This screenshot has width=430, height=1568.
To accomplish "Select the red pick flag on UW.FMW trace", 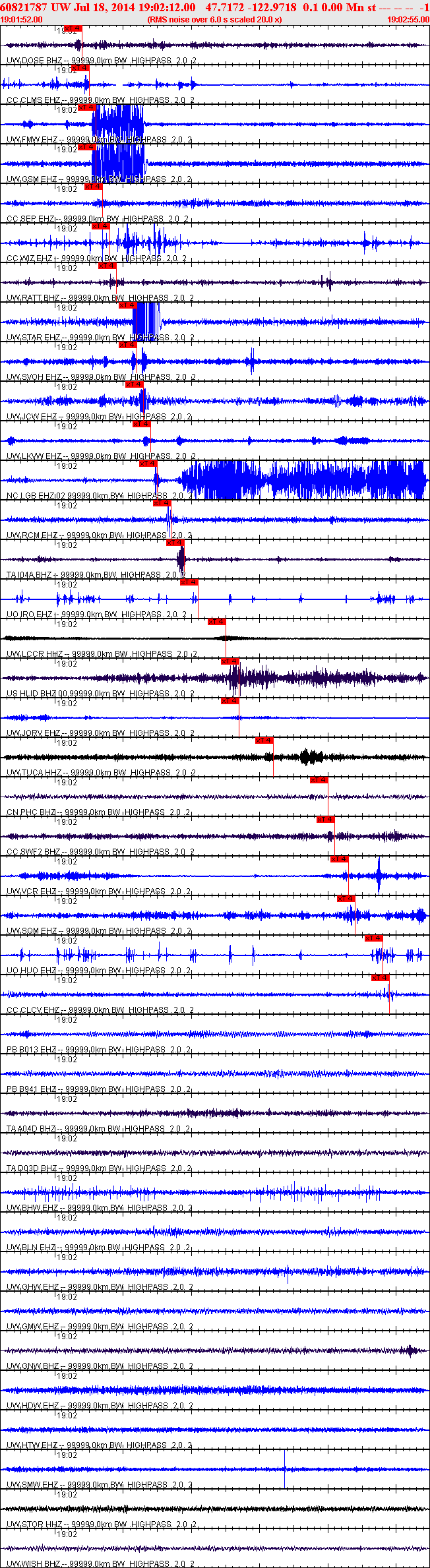I will (x=87, y=107).
